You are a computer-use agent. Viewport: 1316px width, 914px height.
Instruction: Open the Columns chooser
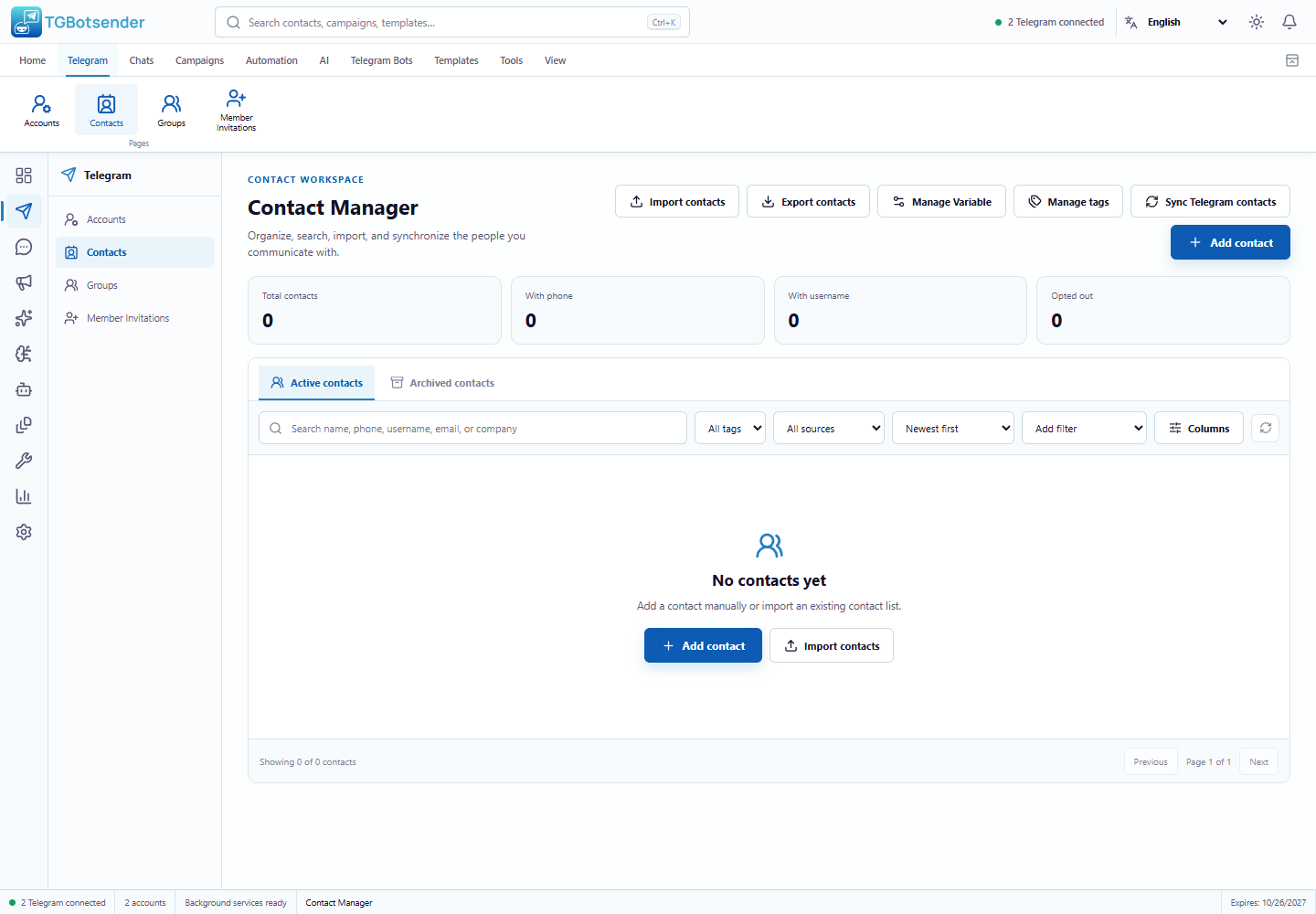coord(1199,428)
